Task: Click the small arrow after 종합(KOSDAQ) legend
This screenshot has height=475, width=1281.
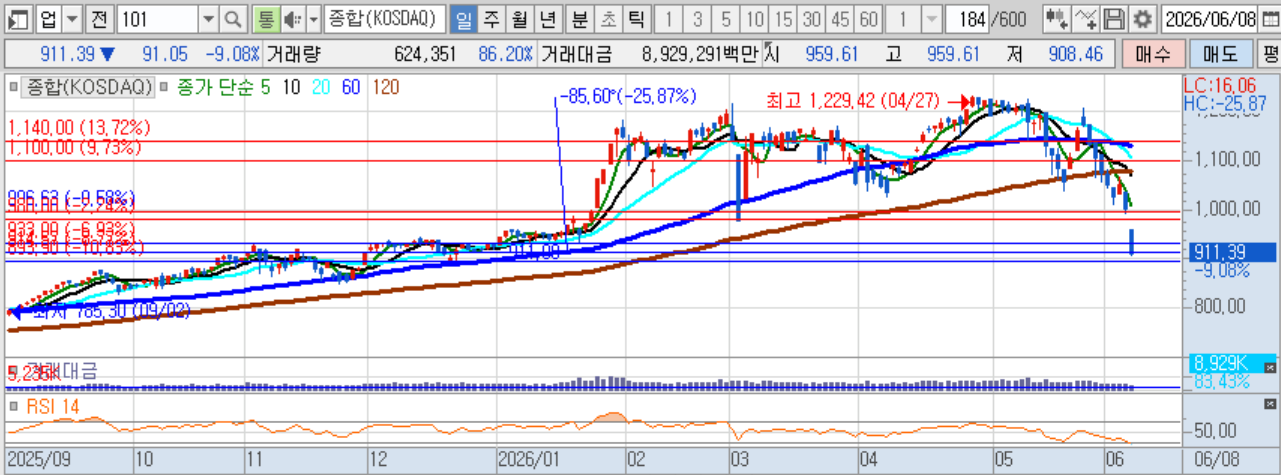Action: point(164,88)
